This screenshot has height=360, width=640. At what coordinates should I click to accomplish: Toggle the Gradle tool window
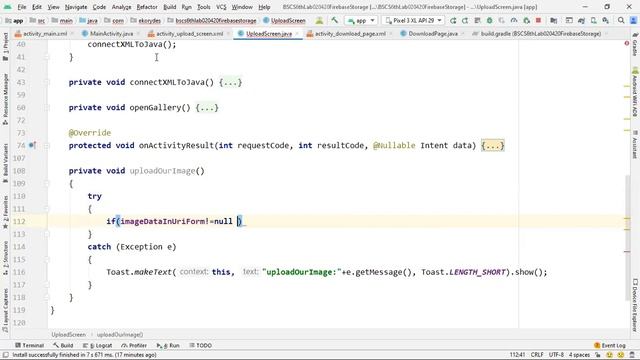635,44
